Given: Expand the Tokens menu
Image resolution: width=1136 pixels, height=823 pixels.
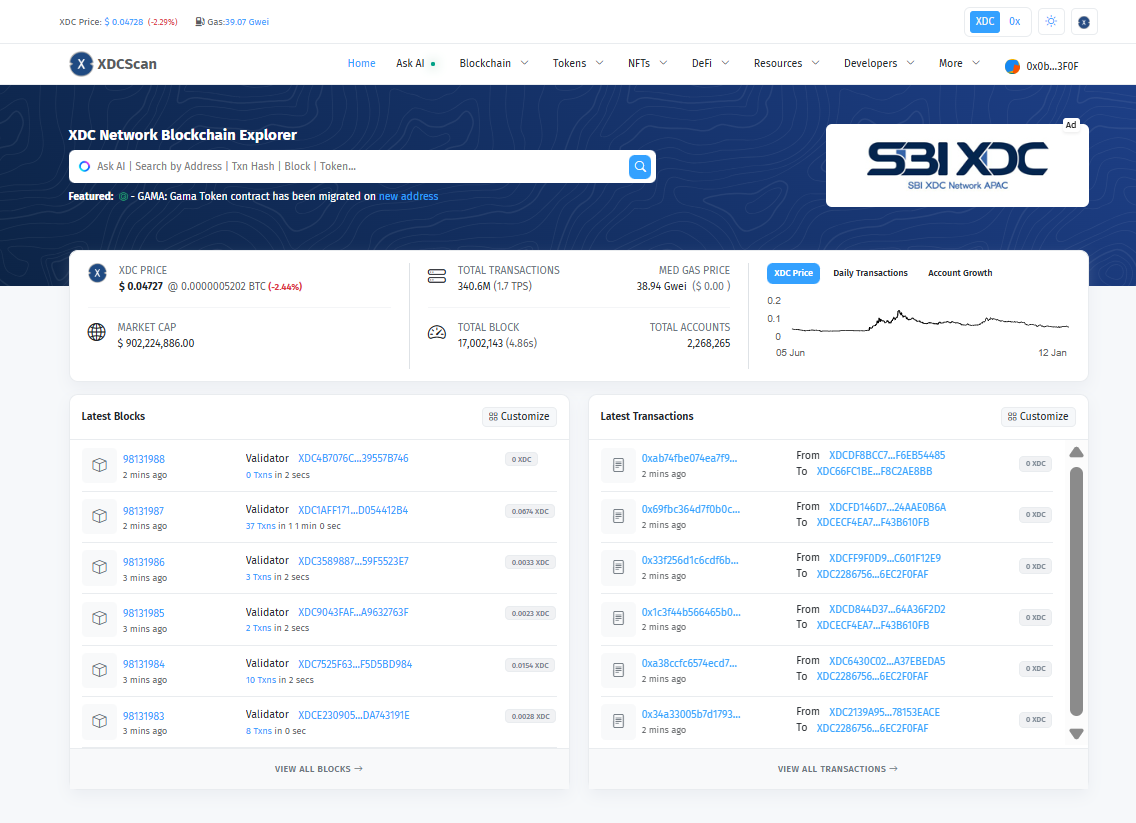Looking at the screenshot, I should click(x=577, y=64).
